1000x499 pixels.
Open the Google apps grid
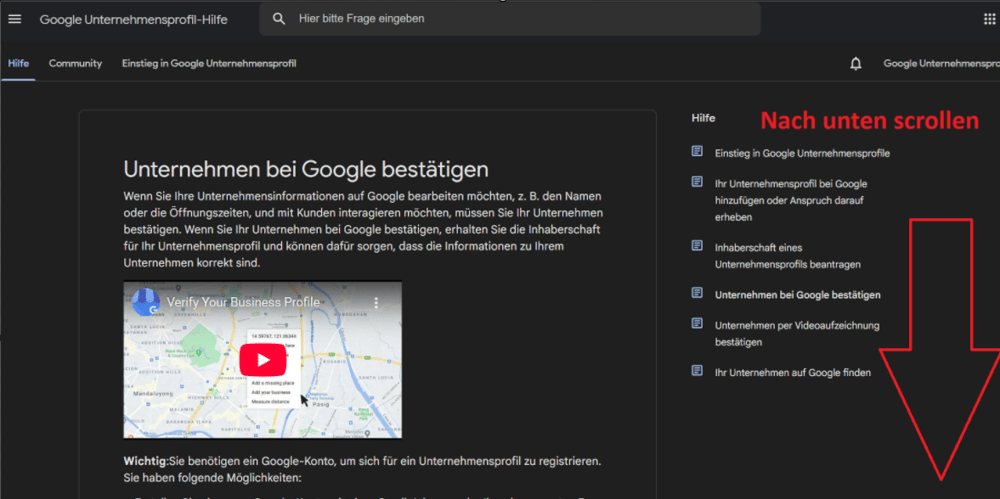pos(990,19)
